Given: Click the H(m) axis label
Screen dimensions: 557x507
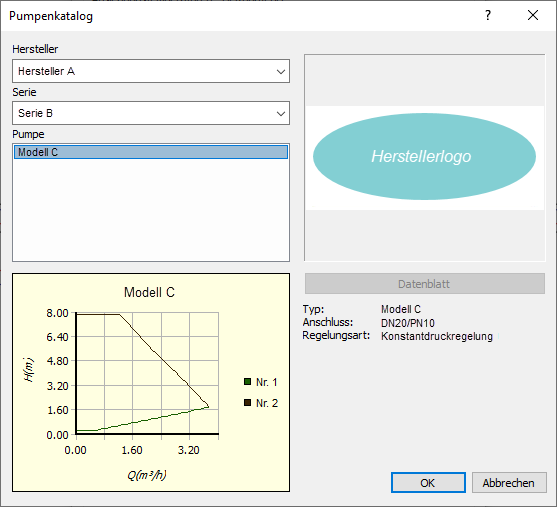Looking at the screenshot, I should coord(29,370).
